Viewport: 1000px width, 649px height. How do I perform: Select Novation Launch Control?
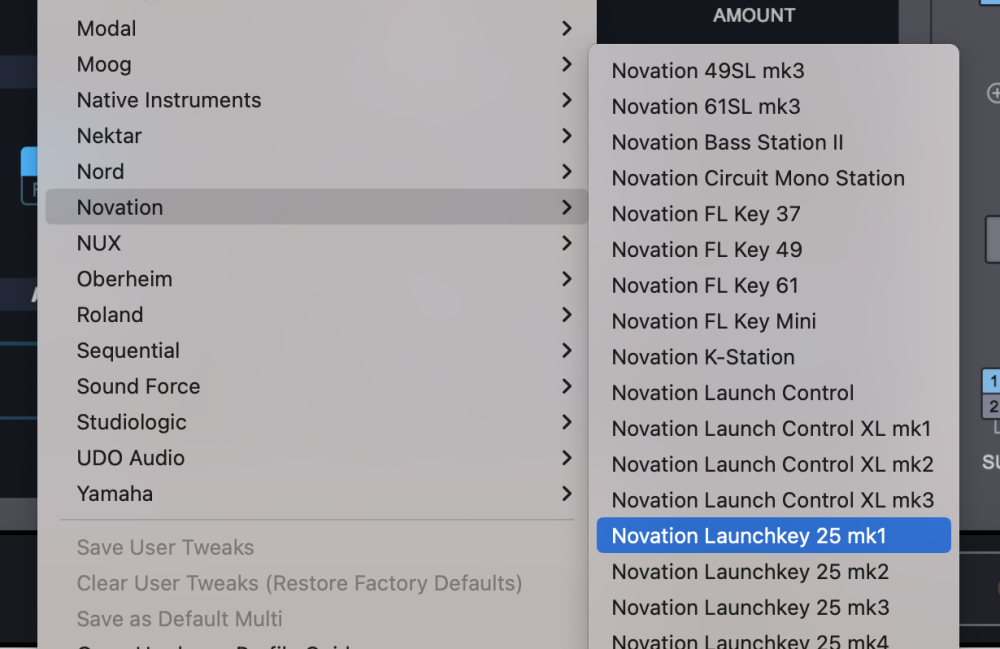(x=733, y=393)
